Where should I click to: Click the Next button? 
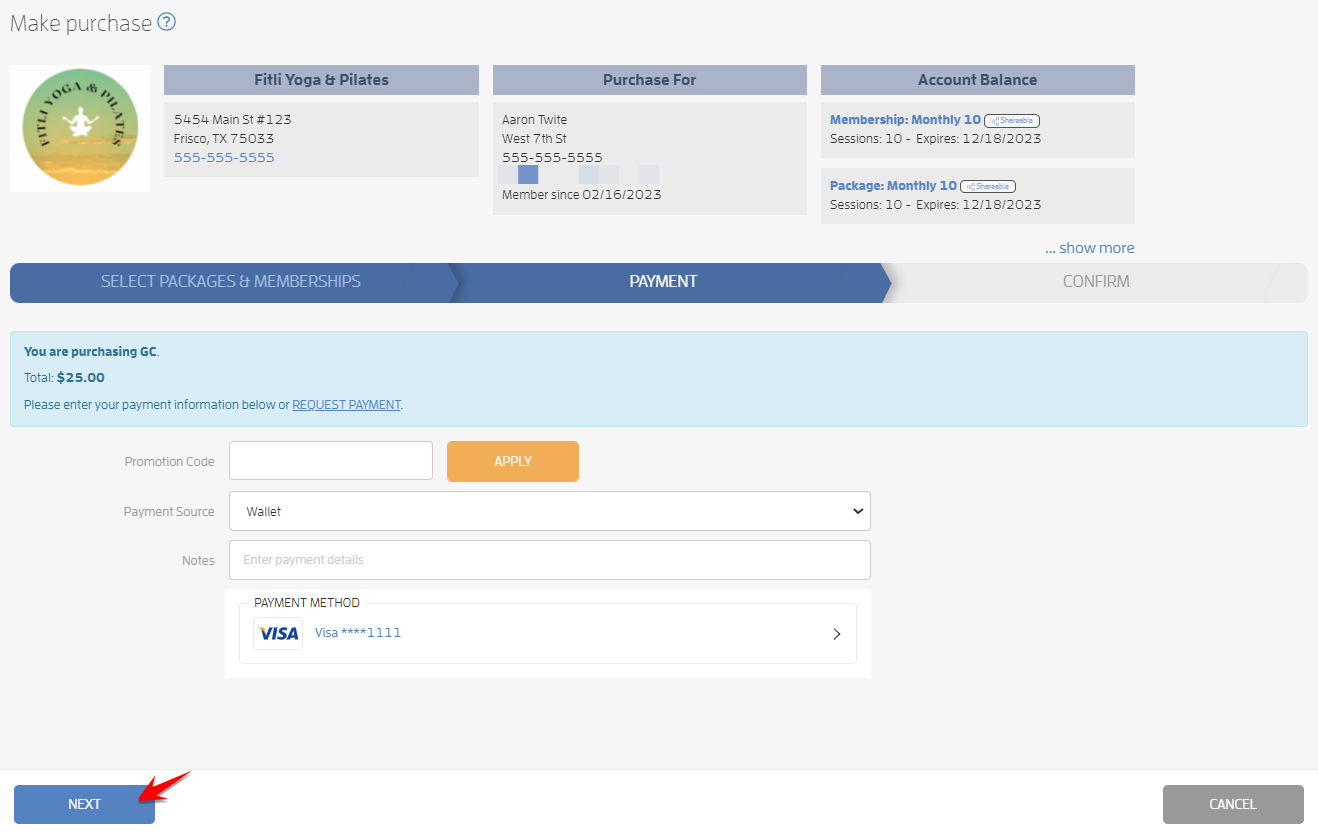pos(84,804)
